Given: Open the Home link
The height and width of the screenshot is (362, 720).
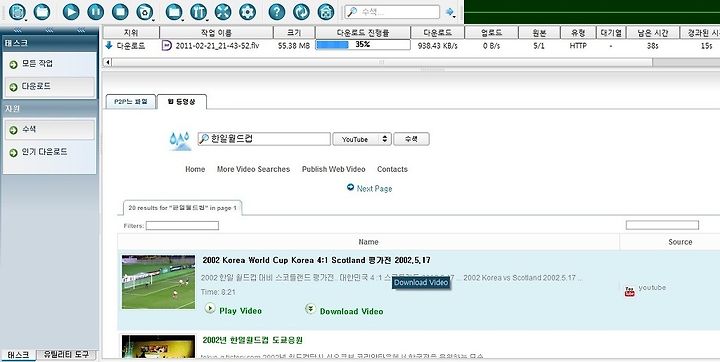Looking at the screenshot, I should coord(195,169).
